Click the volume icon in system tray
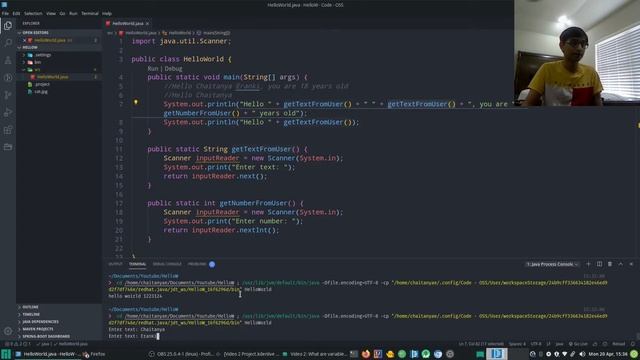The height and width of the screenshot is (360, 640). coord(582,354)
